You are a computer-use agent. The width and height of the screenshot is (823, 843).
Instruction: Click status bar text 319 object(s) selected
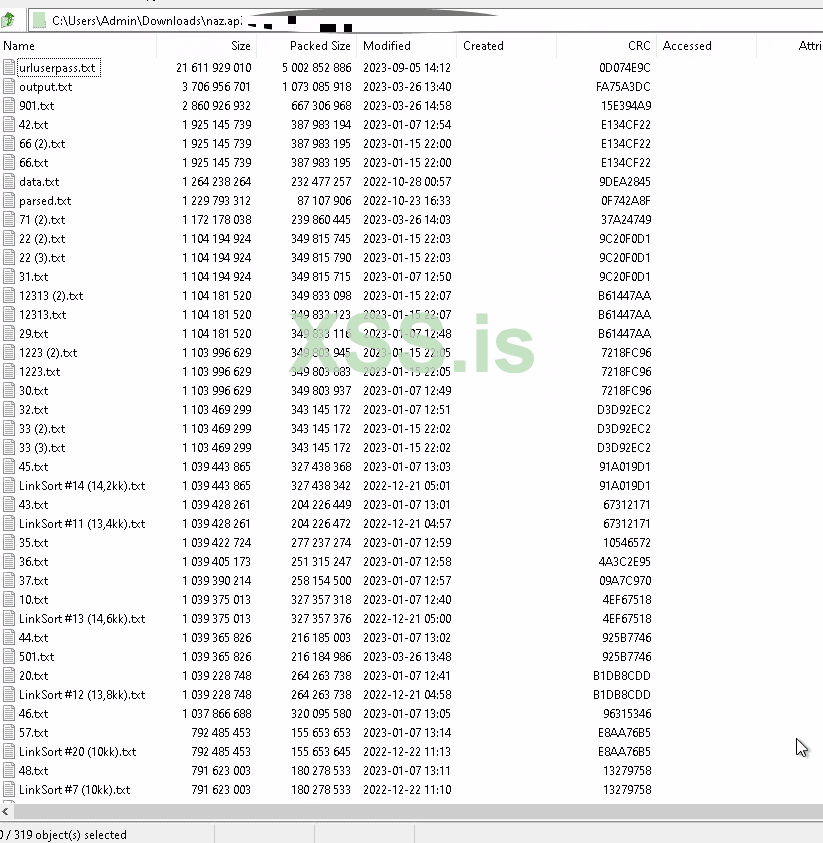coord(70,834)
